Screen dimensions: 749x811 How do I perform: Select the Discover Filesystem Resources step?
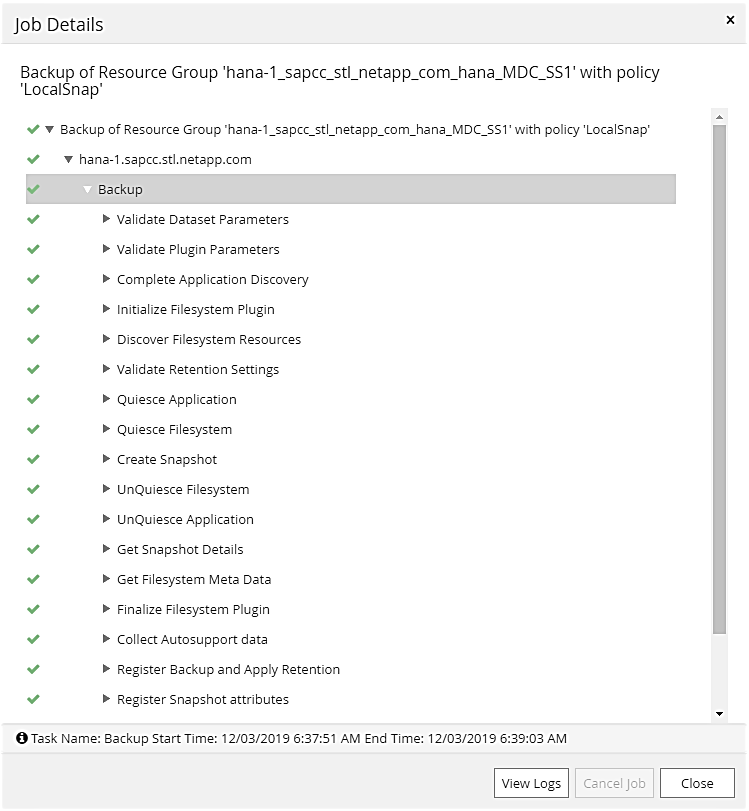pyautogui.click(x=208, y=339)
